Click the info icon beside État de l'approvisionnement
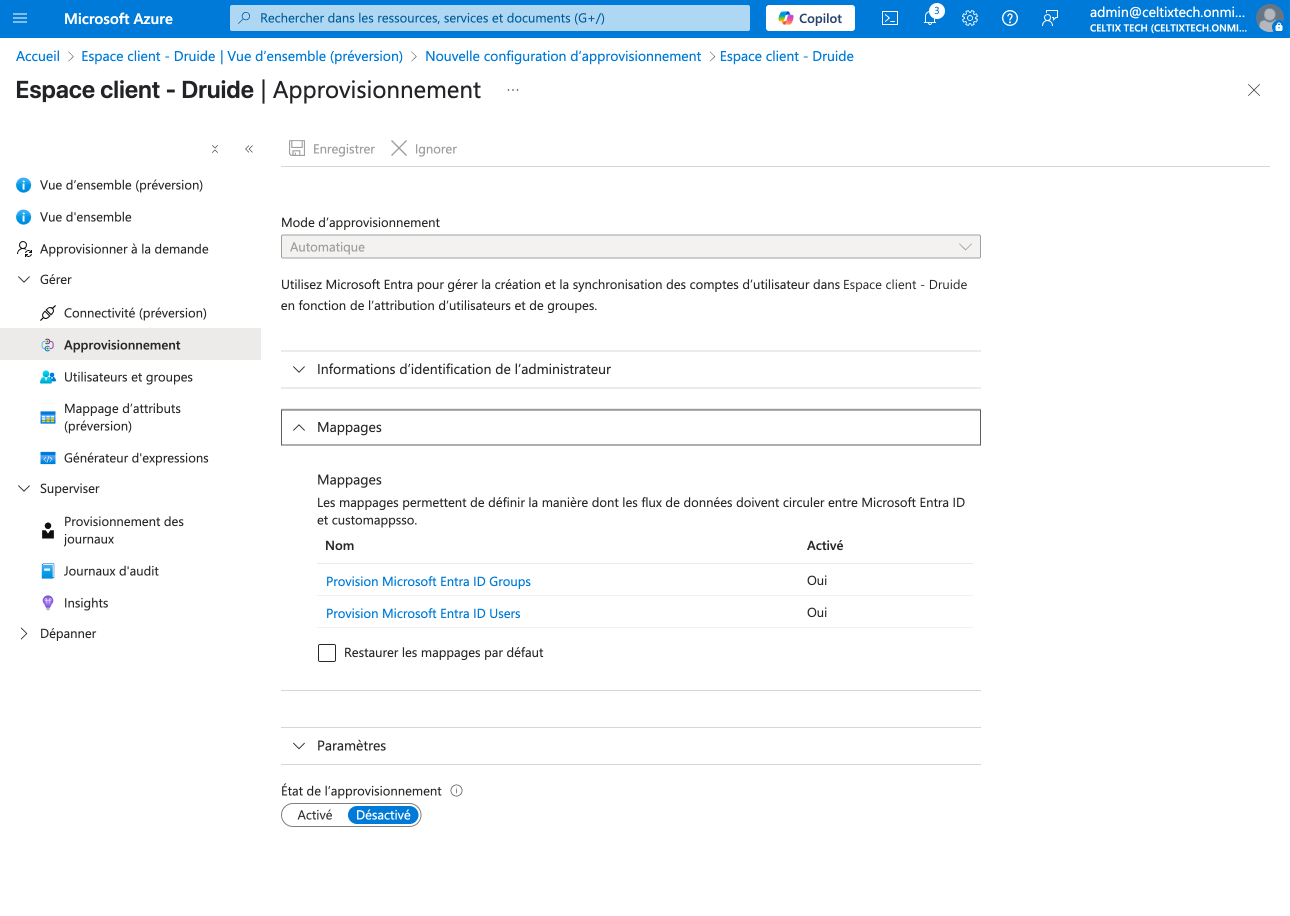Image resolution: width=1290 pixels, height=916 pixels. tap(457, 791)
